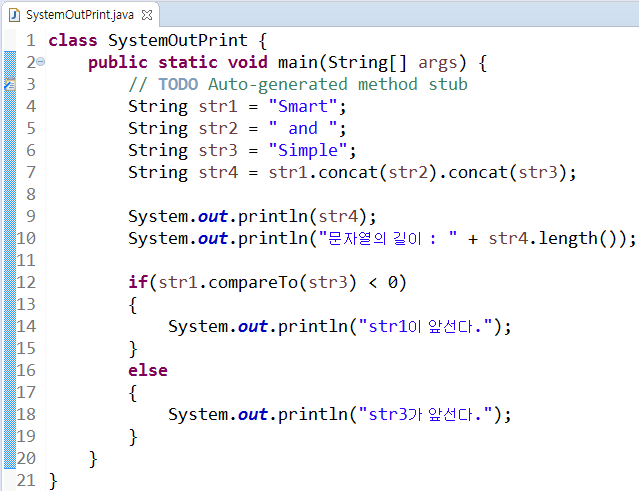Click the Java file icon on the editor tab
Screen dimensions: 639x491
coord(13,17)
